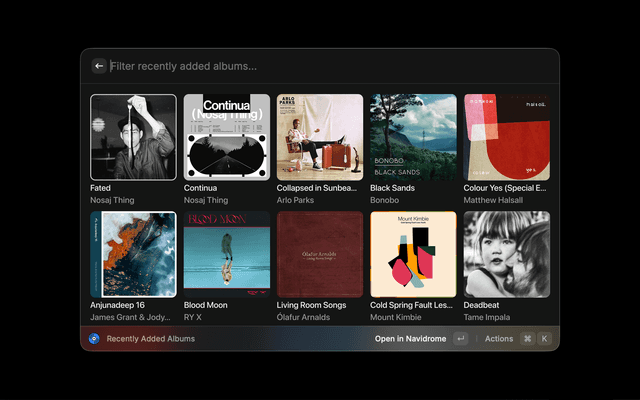Select the Continua album cover
The width and height of the screenshot is (640, 400).
[x=227, y=137]
